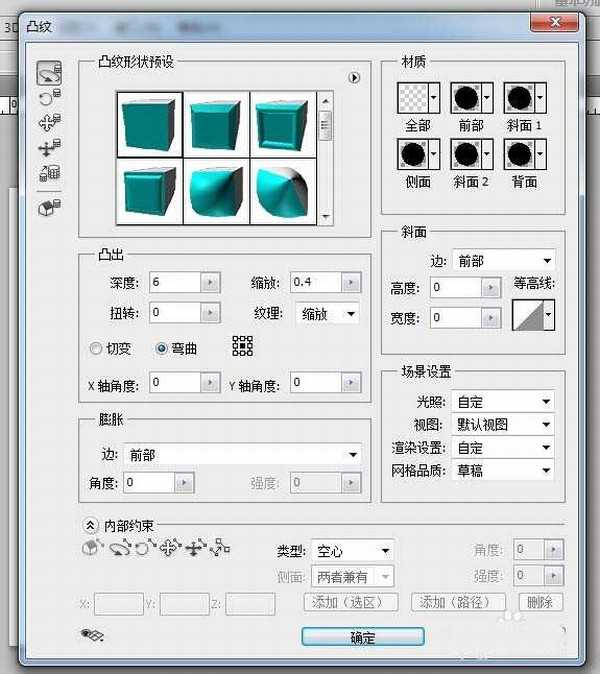Screen dimensions: 600x674
Task: Select the 3D mesh pan tool
Action: 49,123
